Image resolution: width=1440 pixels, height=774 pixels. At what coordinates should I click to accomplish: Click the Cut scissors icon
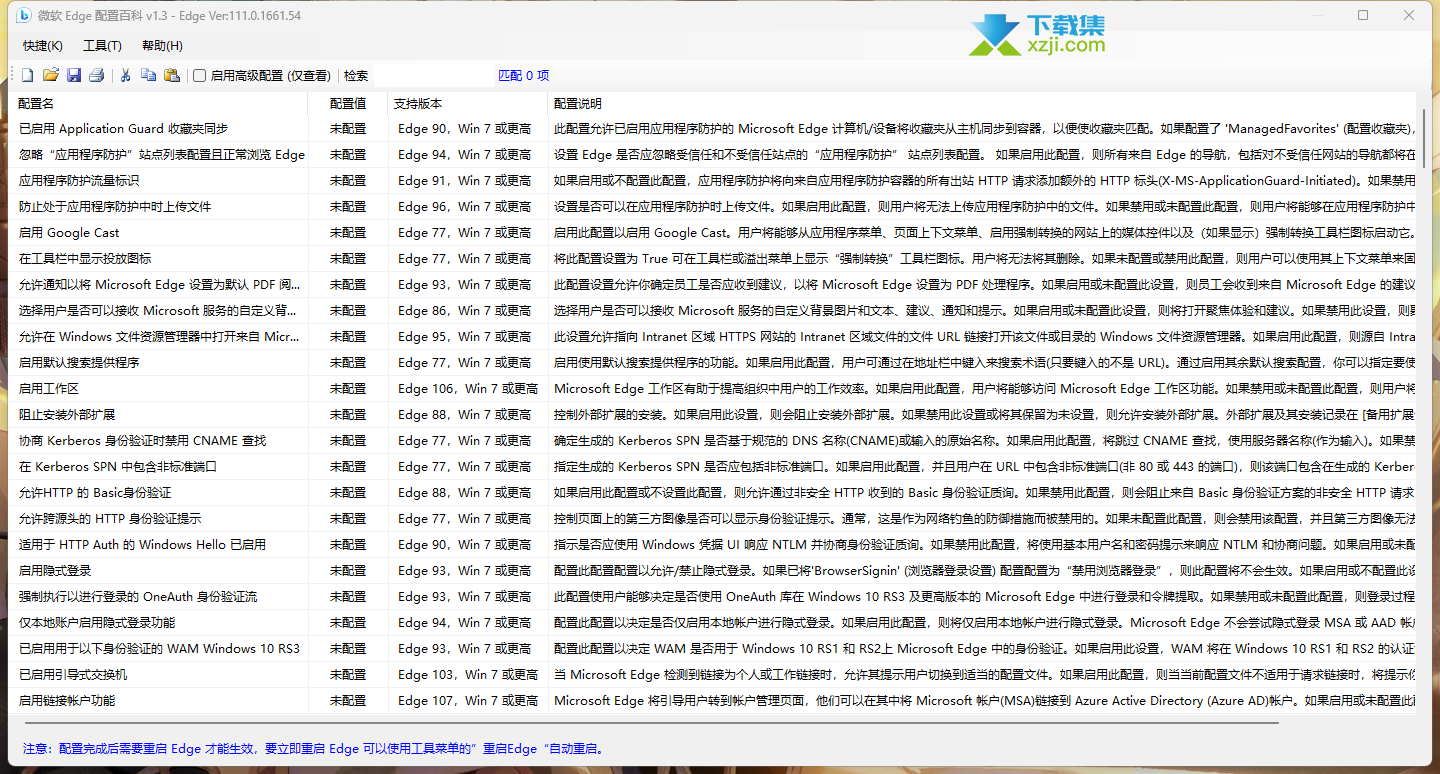(126, 75)
